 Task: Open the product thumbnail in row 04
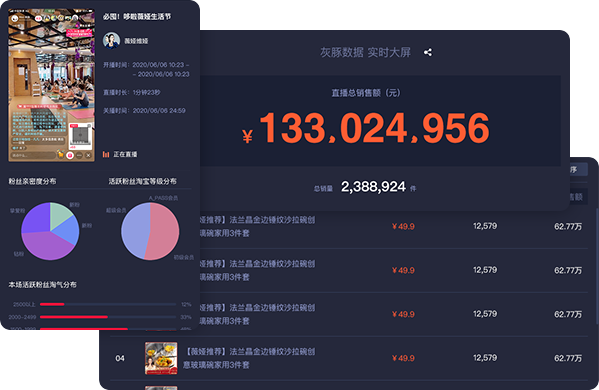(x=161, y=358)
